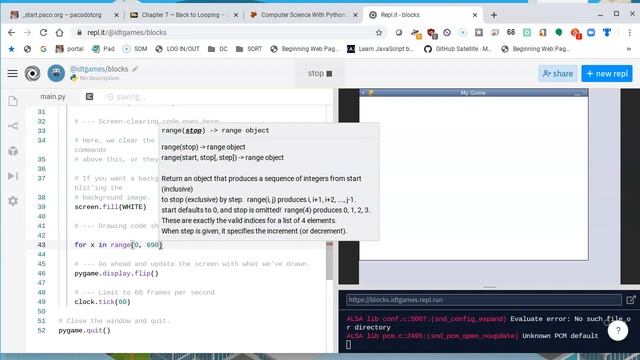Image resolution: width=640 pixels, height=360 pixels.
Task: Open the help question mark bubble
Action: 618,331
